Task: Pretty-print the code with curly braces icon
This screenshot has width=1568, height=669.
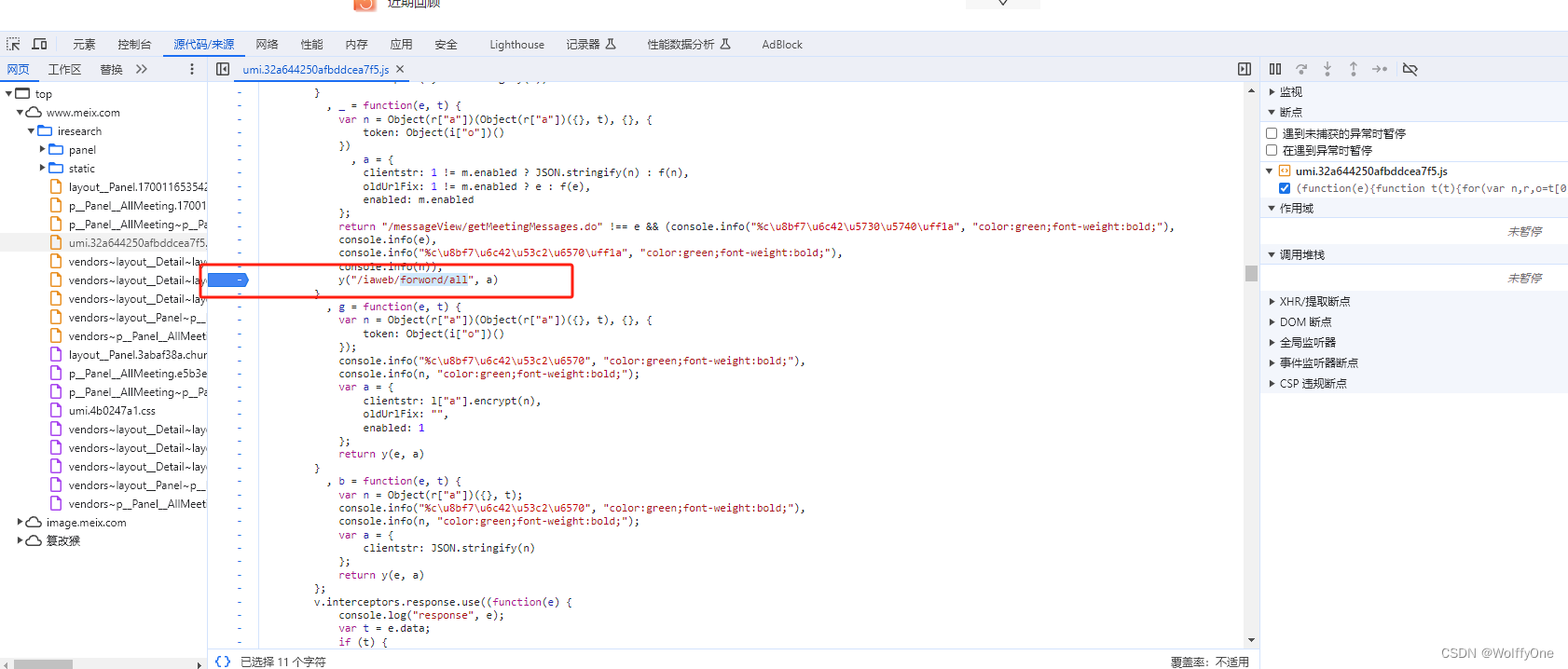Action: 223,662
